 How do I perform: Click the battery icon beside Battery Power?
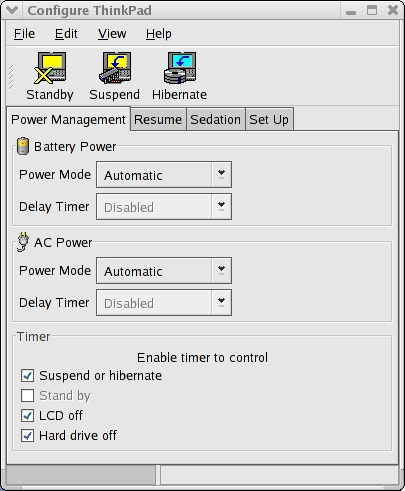pos(23,146)
